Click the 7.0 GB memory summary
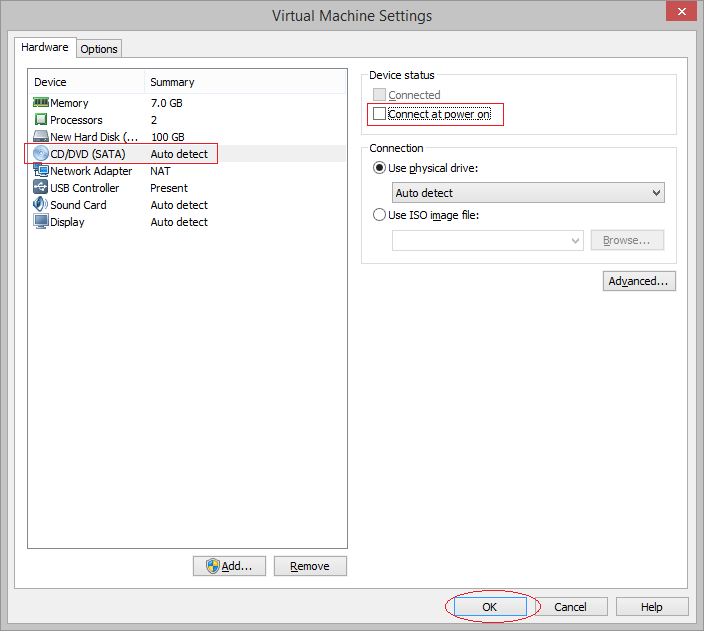 (x=167, y=103)
